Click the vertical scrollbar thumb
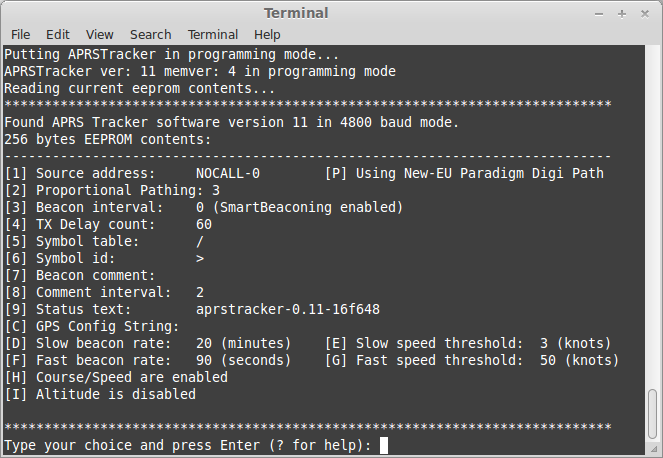Screen dimensions: 663x458 coord(652,414)
